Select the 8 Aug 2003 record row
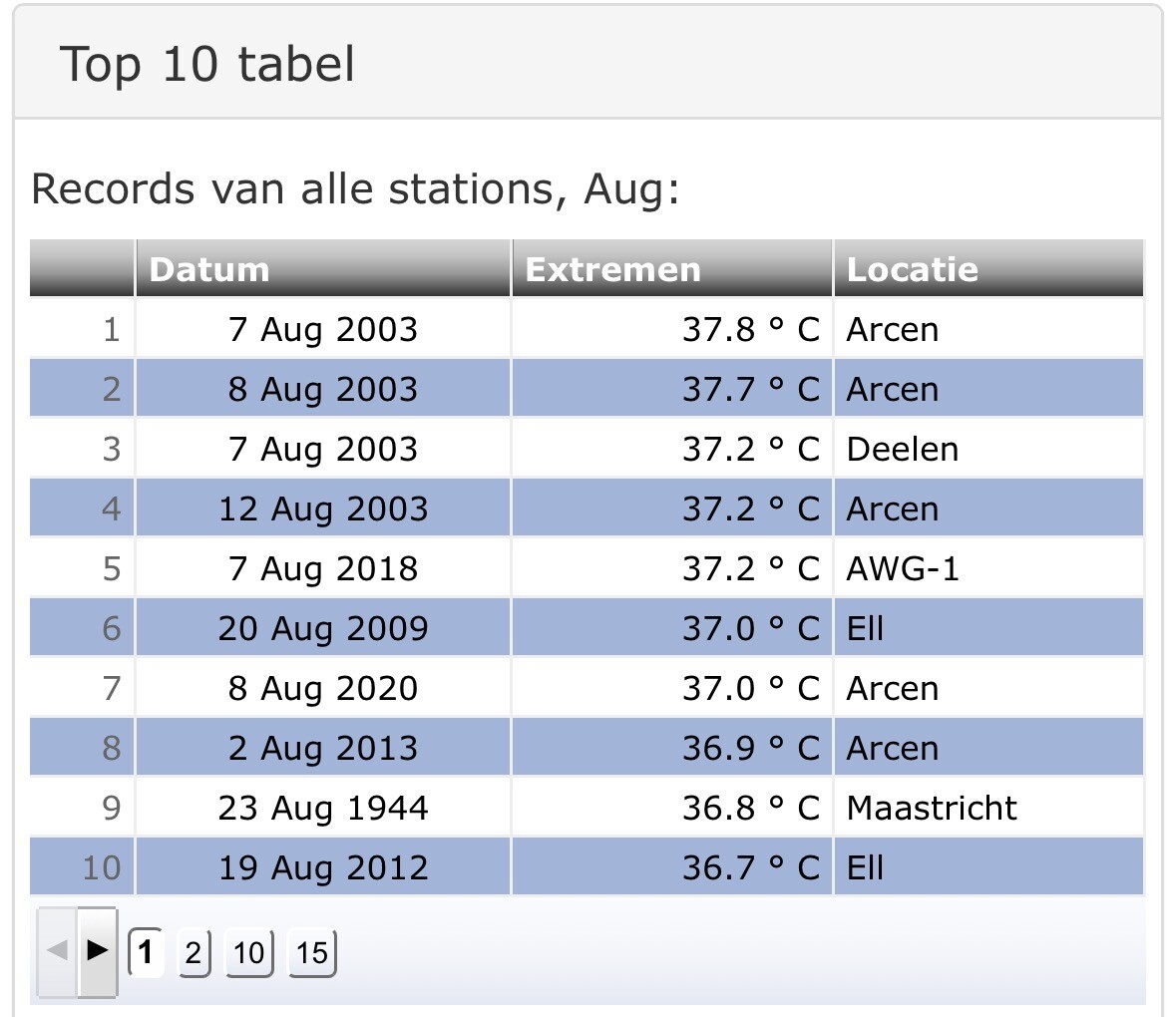This screenshot has width=1176, height=1017. 587,388
